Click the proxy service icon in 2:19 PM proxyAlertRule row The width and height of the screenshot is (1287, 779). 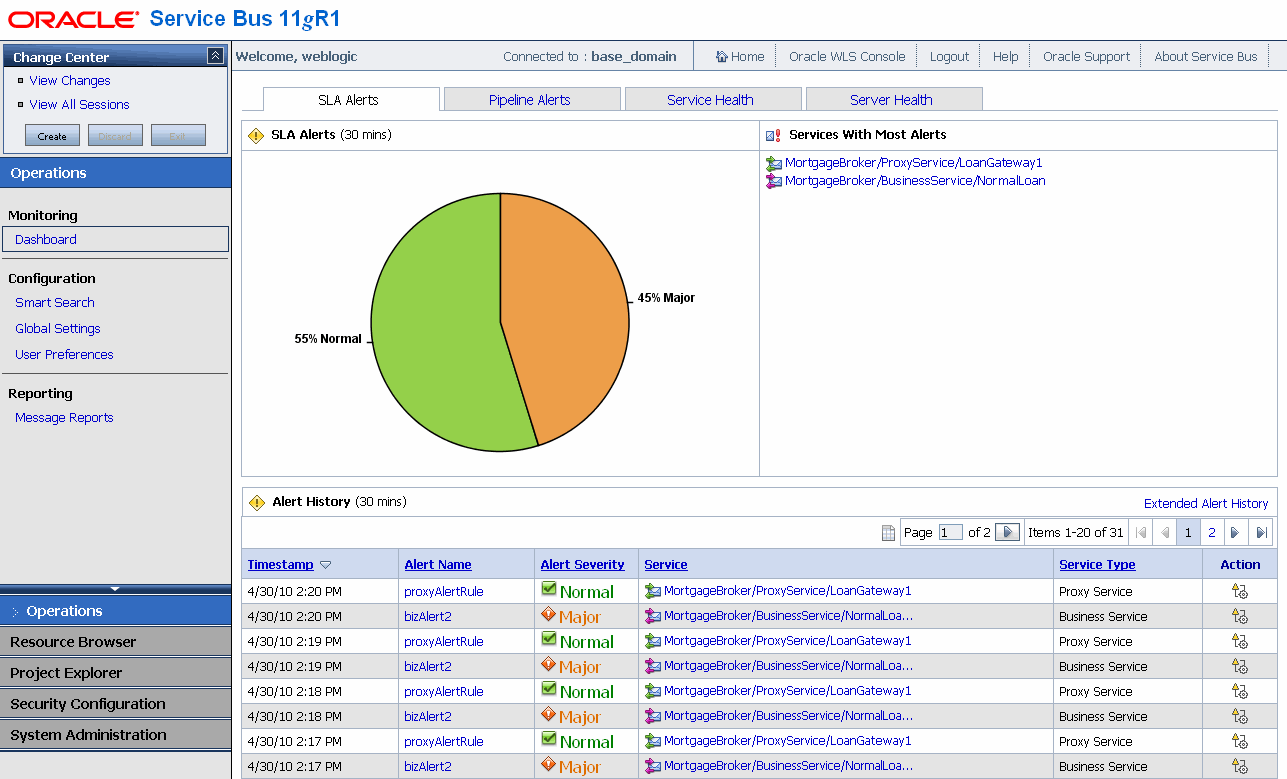[x=653, y=641]
